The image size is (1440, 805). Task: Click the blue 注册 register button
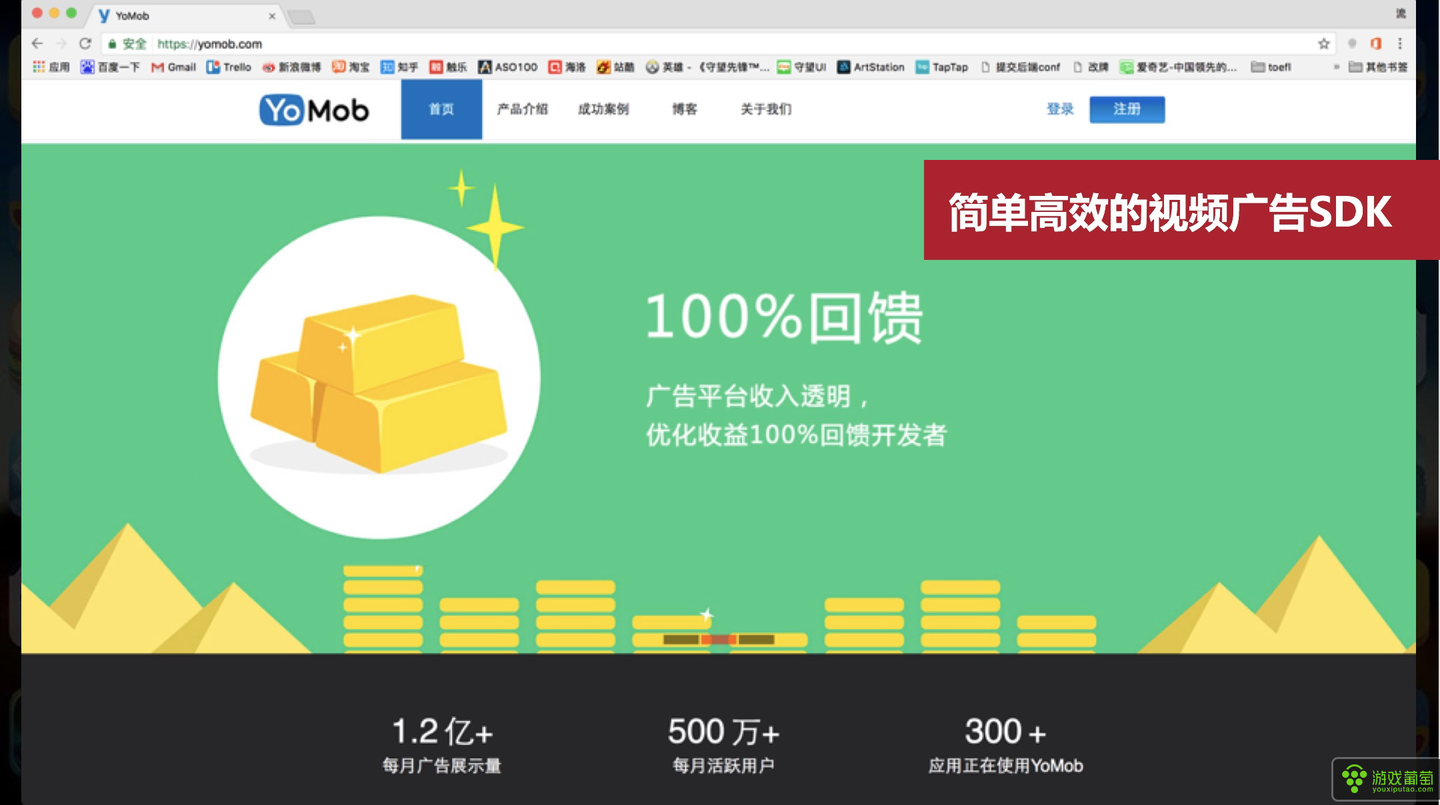(x=1127, y=109)
